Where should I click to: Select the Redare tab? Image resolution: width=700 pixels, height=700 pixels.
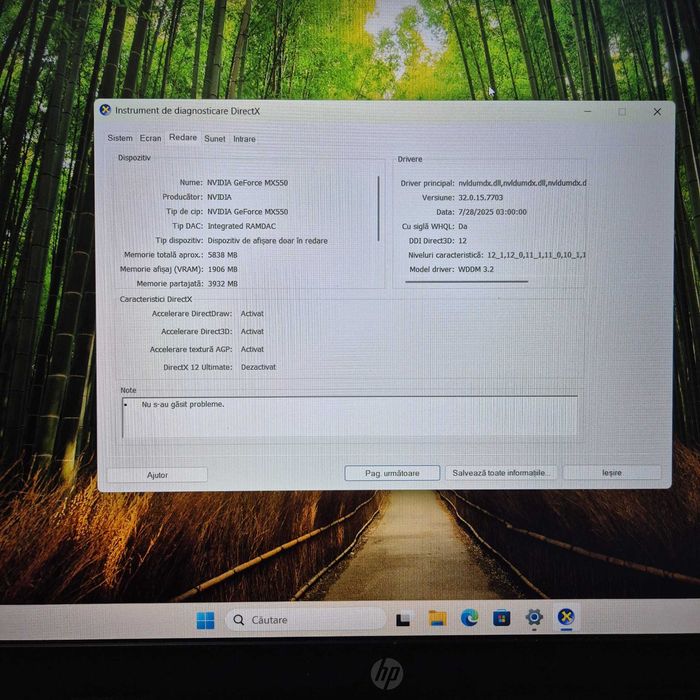pyautogui.click(x=183, y=138)
